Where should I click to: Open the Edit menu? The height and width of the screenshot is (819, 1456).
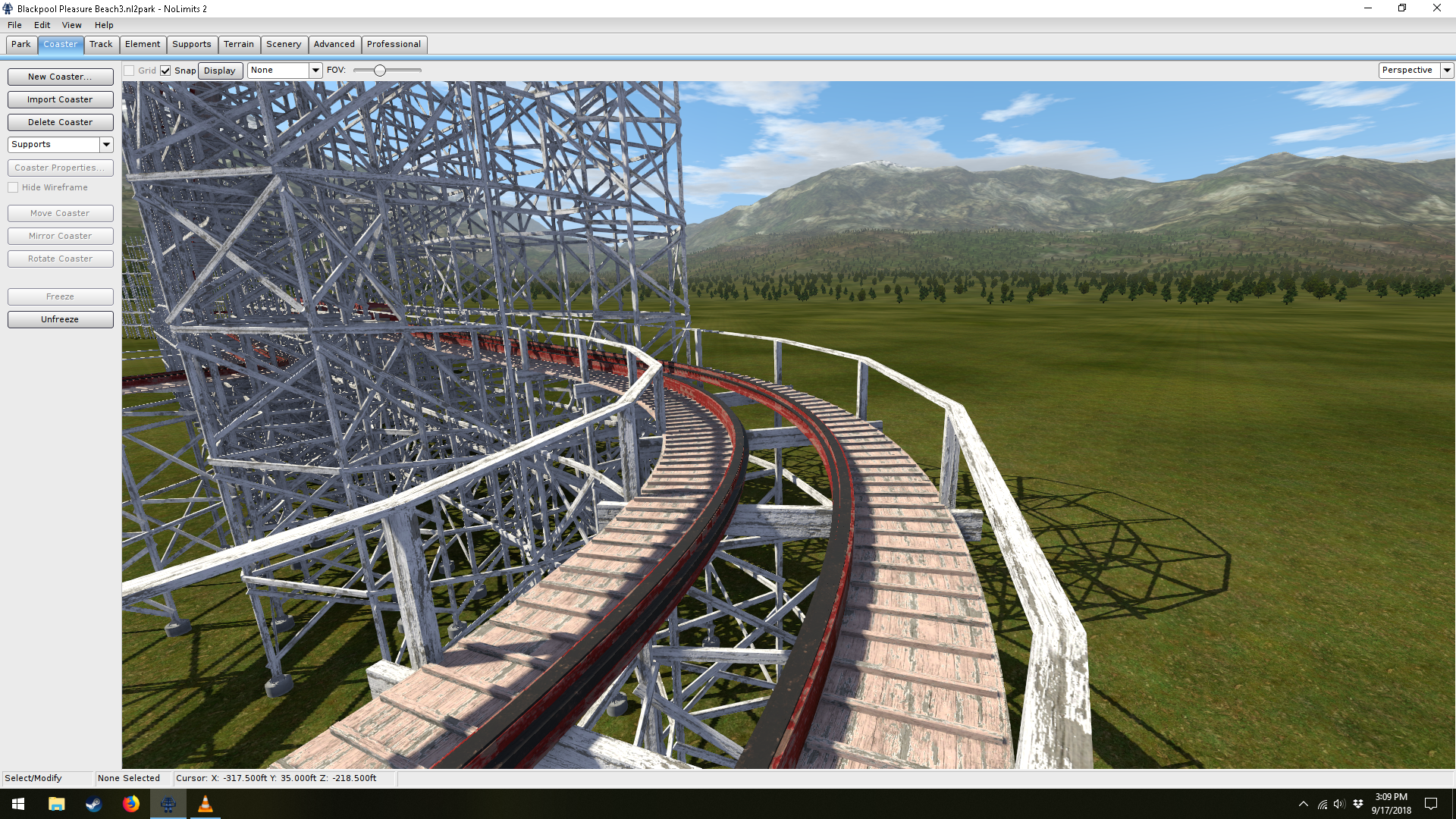point(42,25)
